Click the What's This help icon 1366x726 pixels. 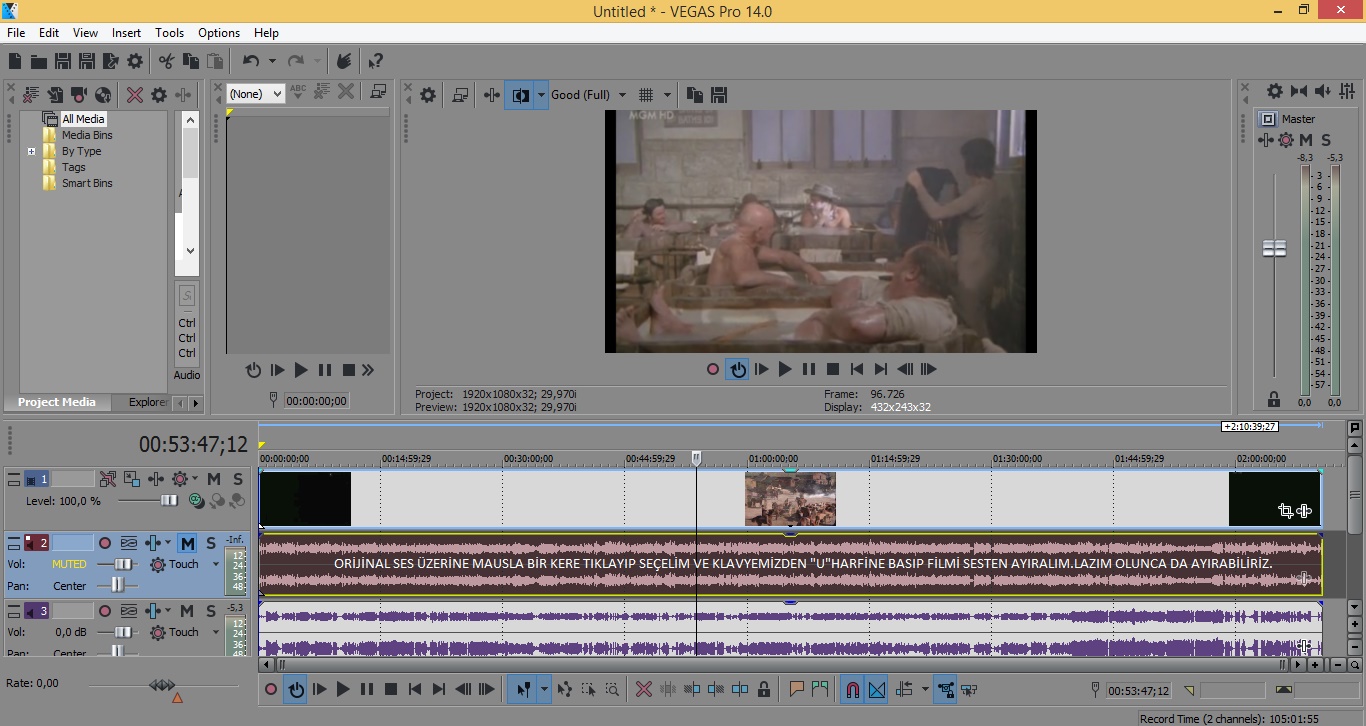(x=375, y=61)
